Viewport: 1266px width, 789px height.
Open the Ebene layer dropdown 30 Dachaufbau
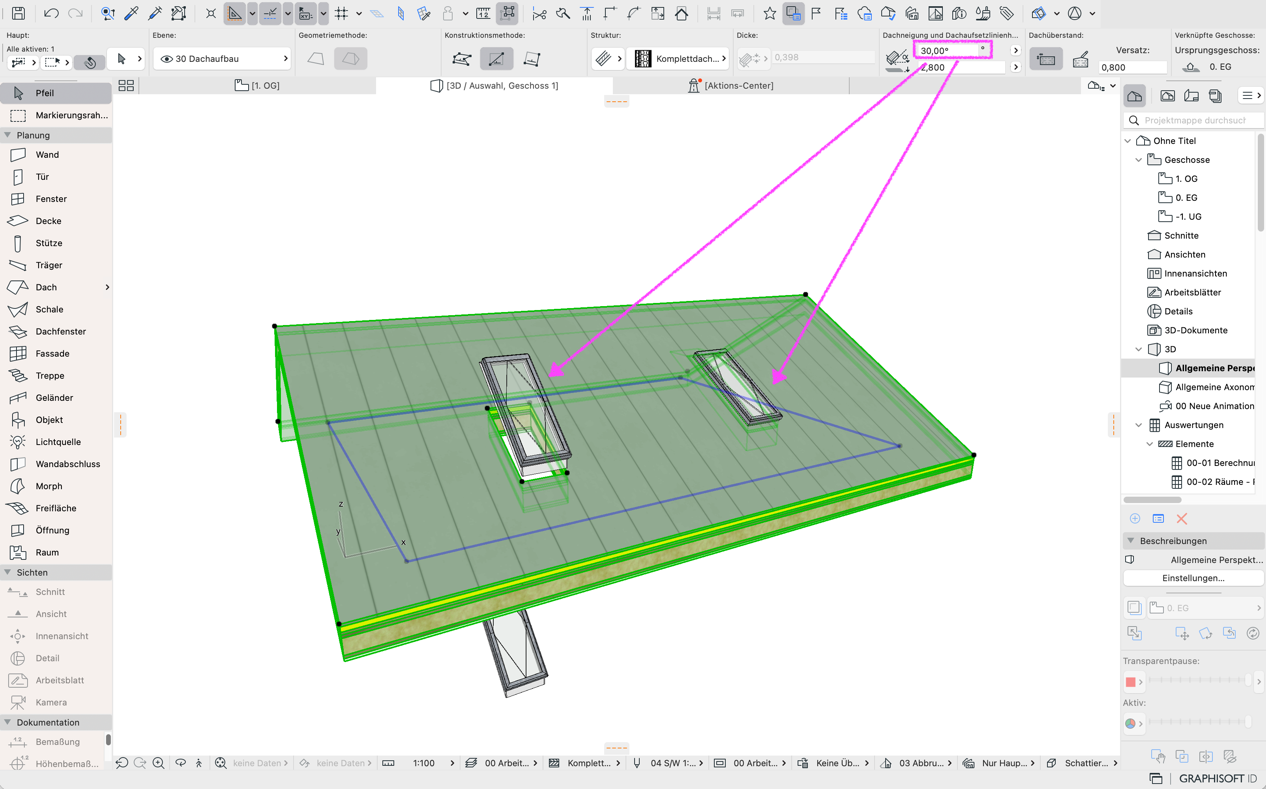222,59
